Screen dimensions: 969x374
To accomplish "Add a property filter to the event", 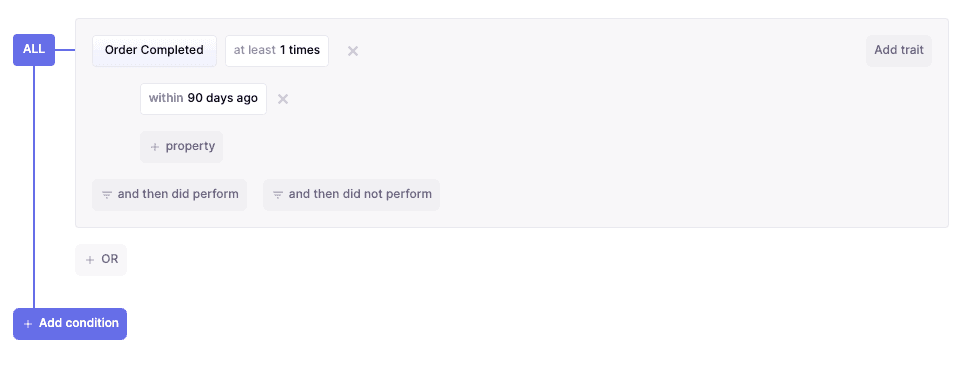I will [182, 147].
